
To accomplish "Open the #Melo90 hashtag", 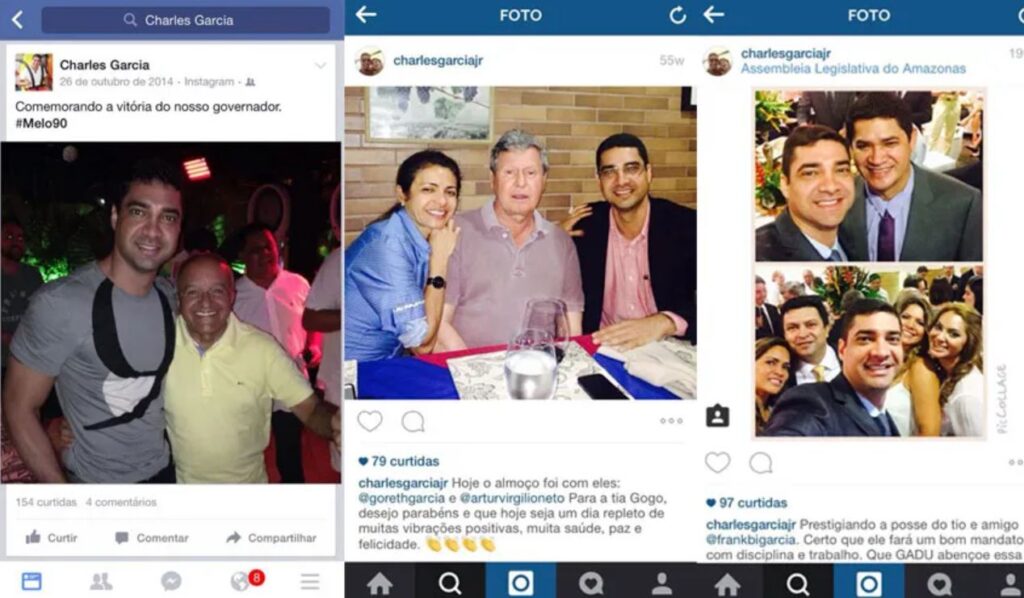I will pos(41,123).
